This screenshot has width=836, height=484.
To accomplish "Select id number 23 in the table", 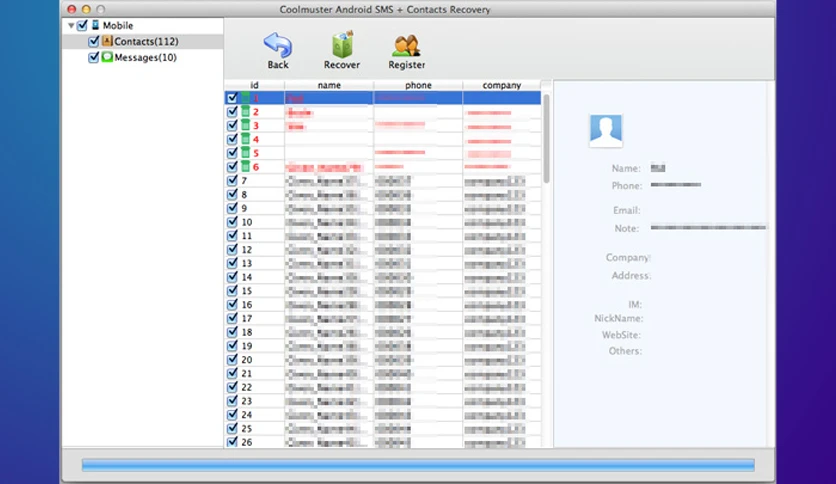I will pos(247,401).
